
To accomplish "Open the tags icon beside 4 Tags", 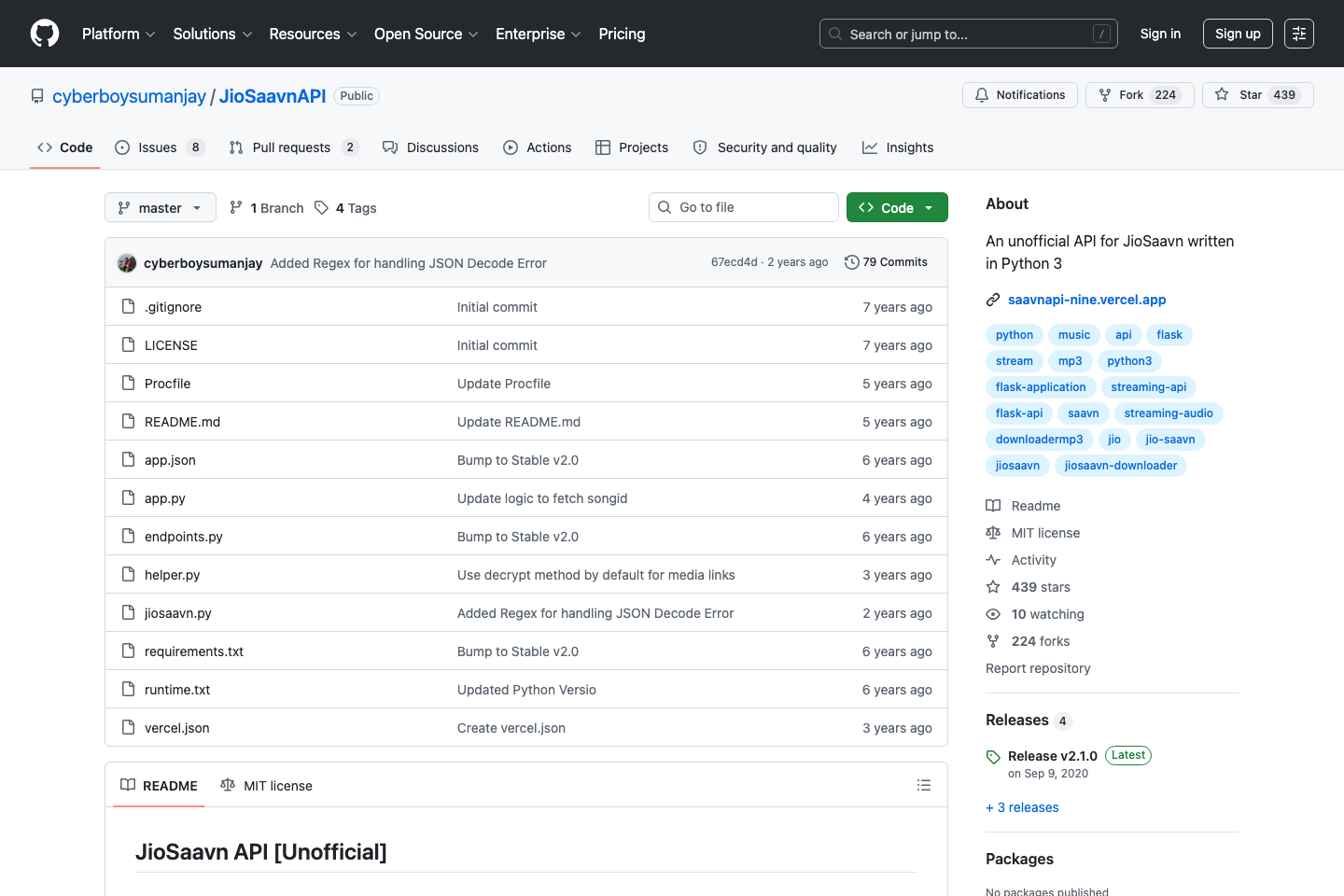I will pyautogui.click(x=321, y=207).
